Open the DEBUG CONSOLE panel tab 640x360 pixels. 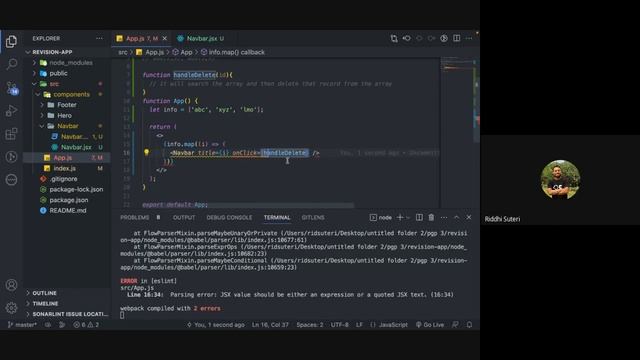(229, 218)
